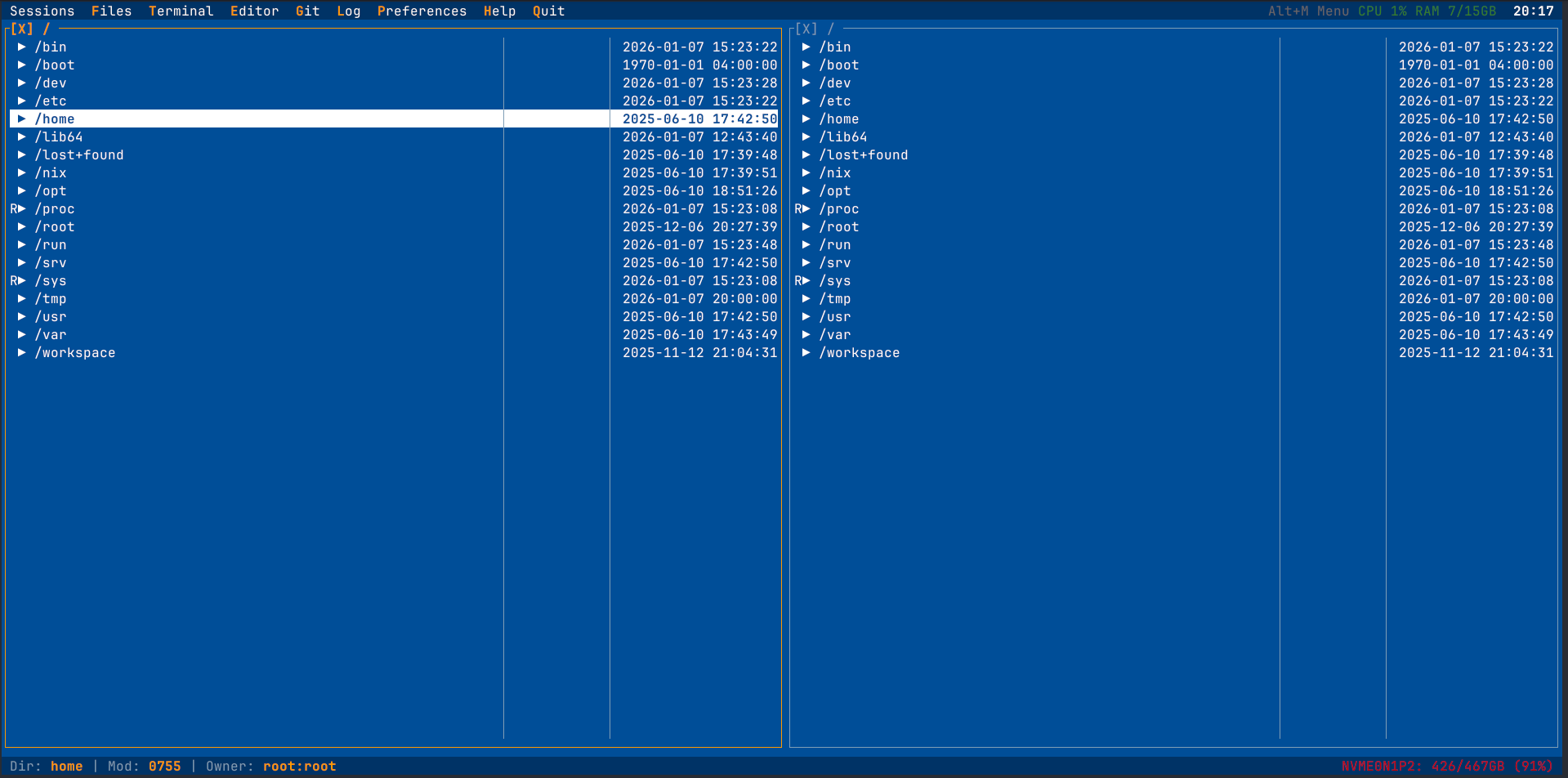The width and height of the screenshot is (1568, 778).
Task: Expand /workspace in the right panel
Action: tap(806, 352)
